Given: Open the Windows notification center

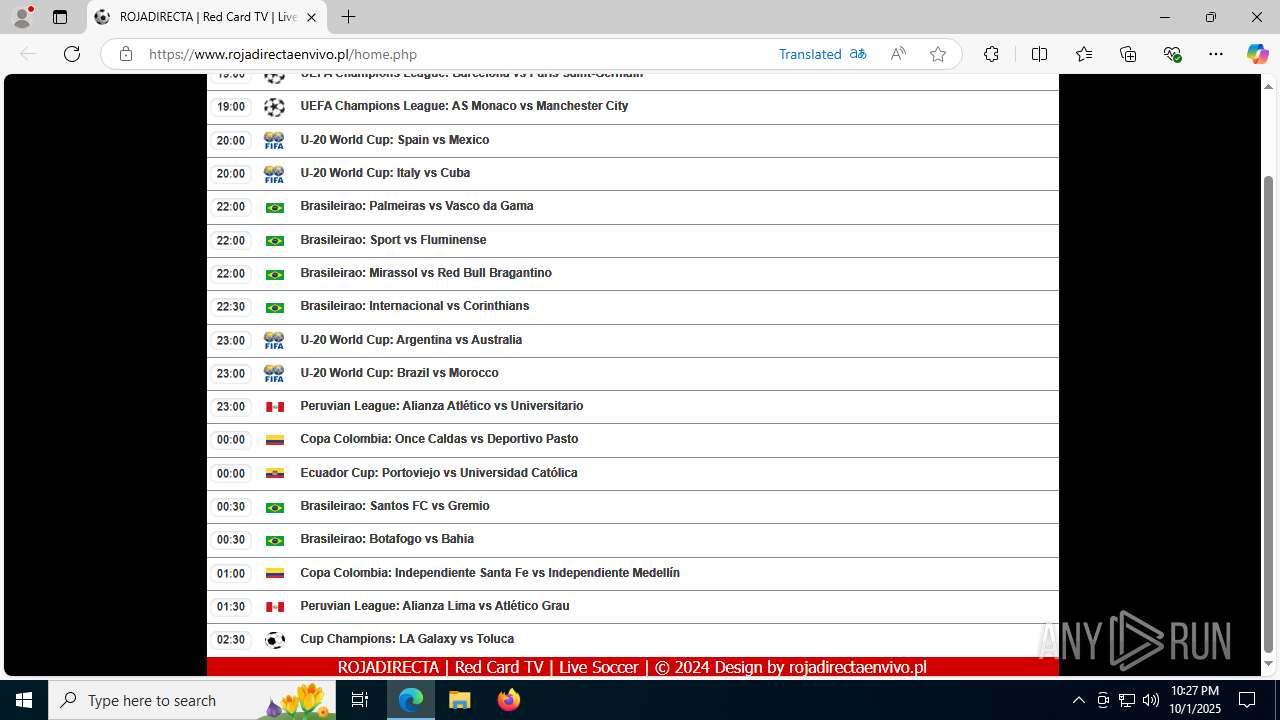Looking at the screenshot, I should [x=1247, y=700].
